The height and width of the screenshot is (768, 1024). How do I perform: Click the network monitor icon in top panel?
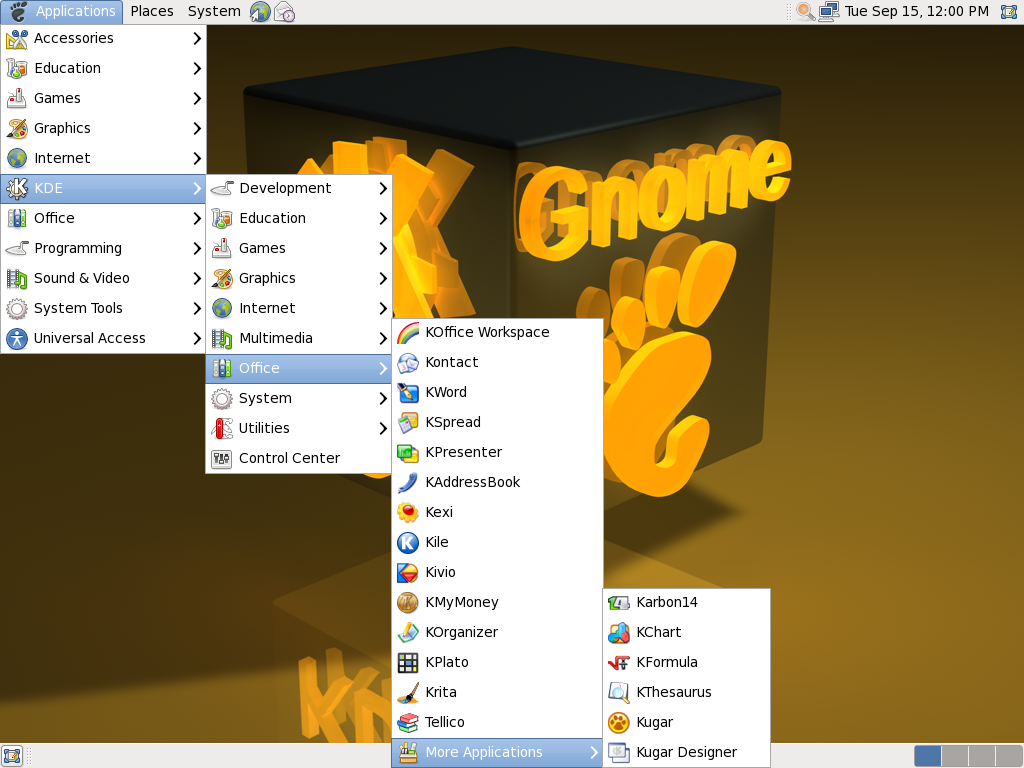click(x=829, y=11)
